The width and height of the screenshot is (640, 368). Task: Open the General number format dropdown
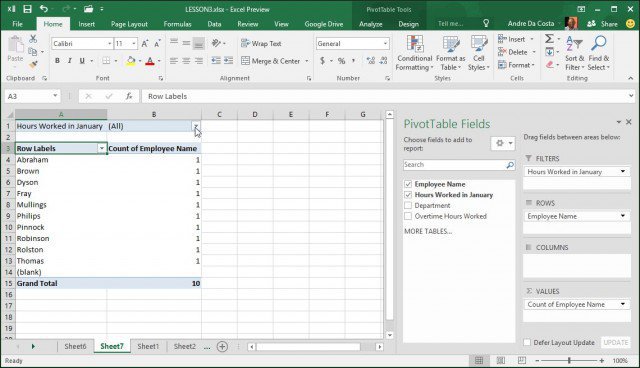pos(385,43)
